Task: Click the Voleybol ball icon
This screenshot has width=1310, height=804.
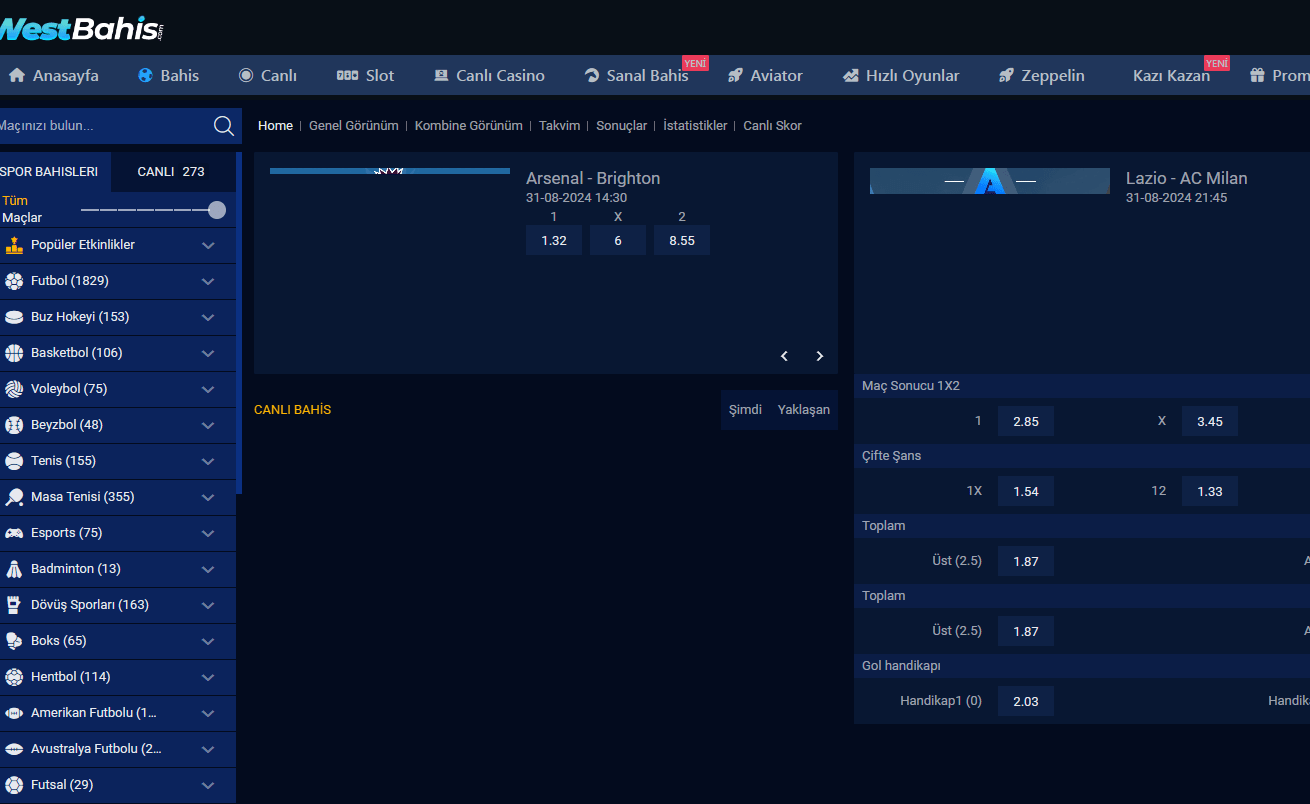Action: tap(14, 389)
